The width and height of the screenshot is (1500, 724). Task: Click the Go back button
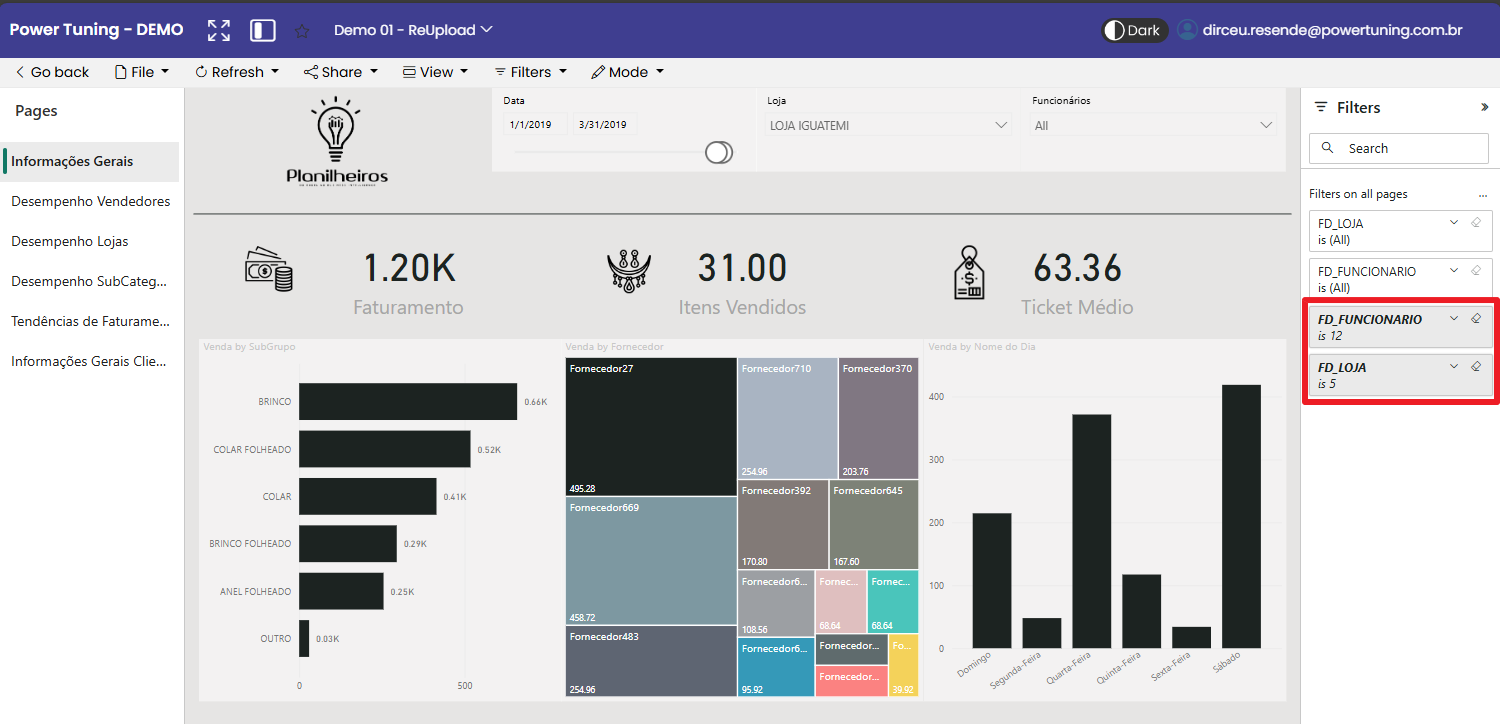[52, 72]
